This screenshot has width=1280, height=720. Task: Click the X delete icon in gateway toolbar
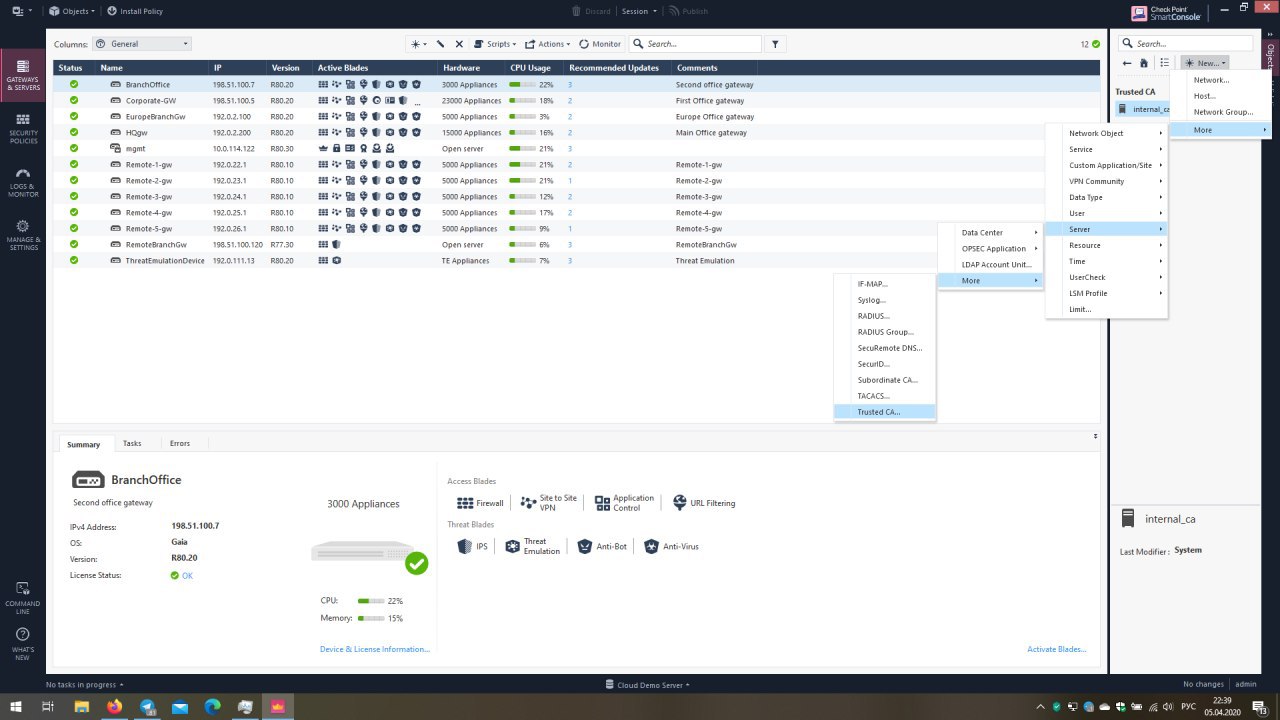pyautogui.click(x=459, y=44)
